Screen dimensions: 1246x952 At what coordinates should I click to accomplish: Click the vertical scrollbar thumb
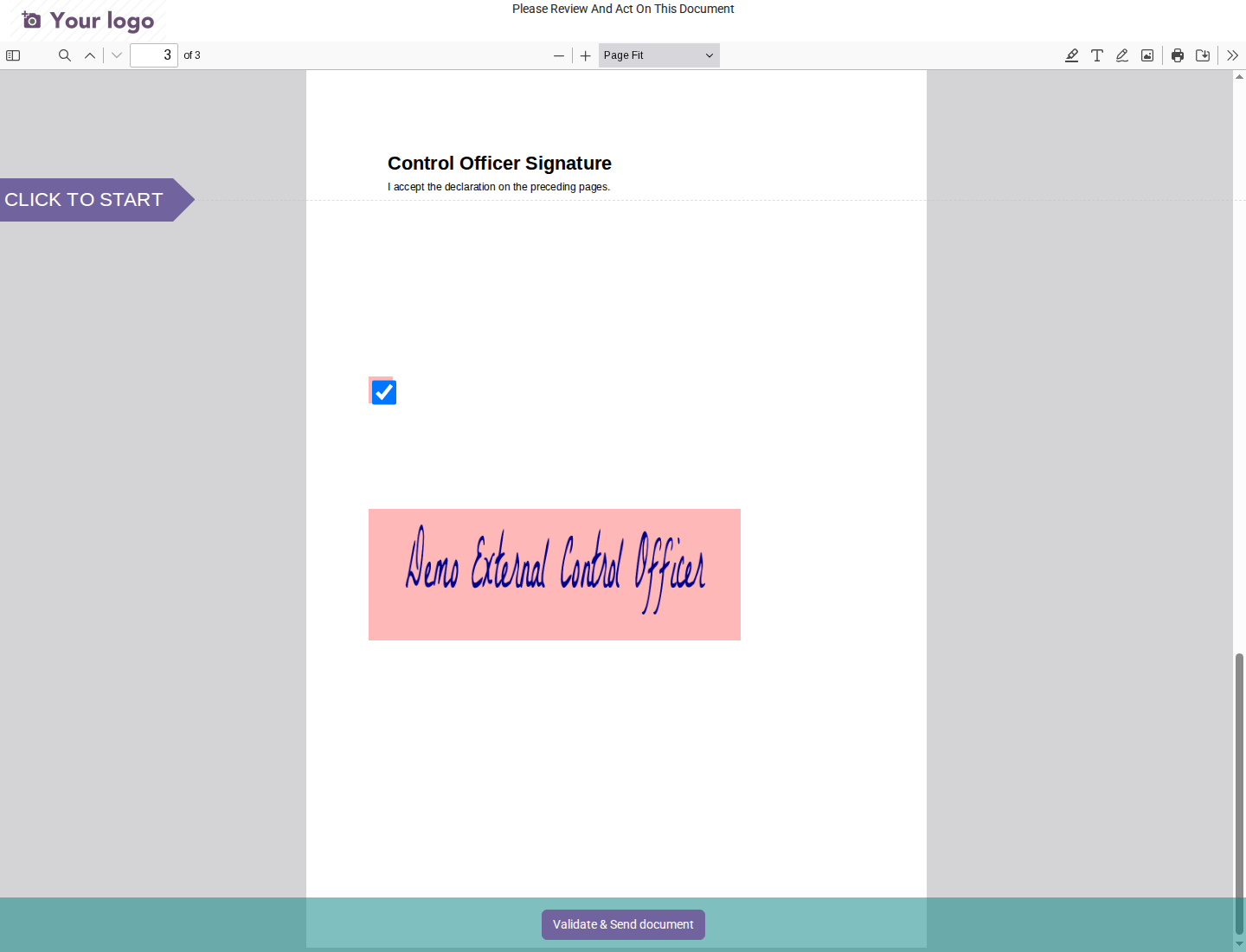coord(1239,794)
